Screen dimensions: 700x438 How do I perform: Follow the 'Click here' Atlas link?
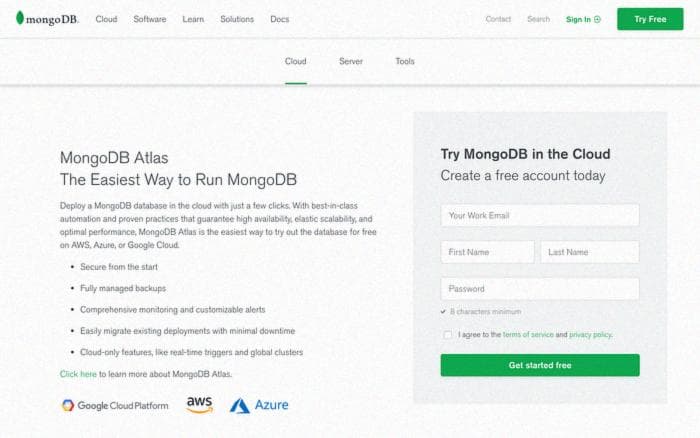[78, 374]
